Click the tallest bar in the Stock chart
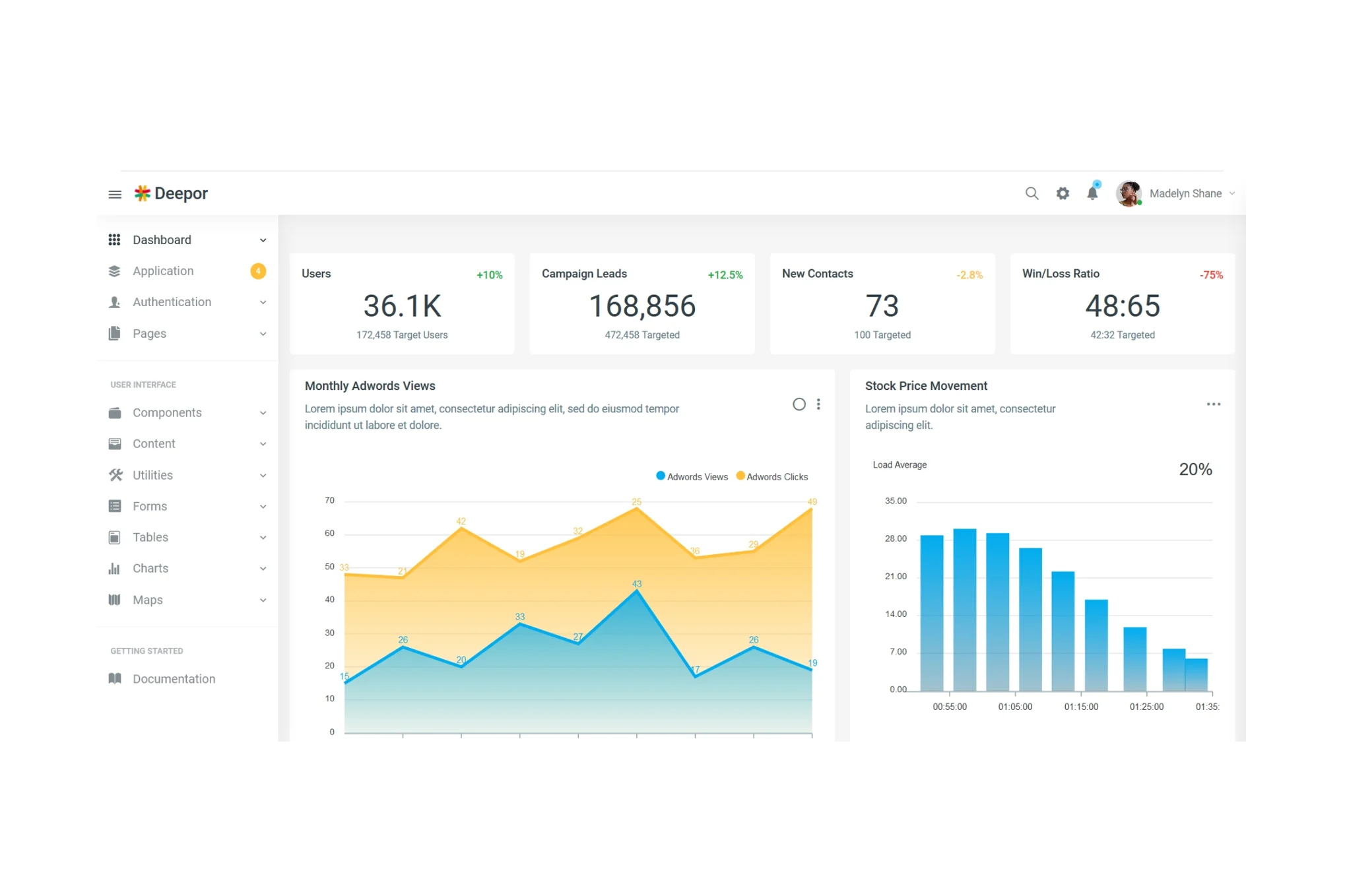This screenshot has width=1345, height=896. point(964,609)
